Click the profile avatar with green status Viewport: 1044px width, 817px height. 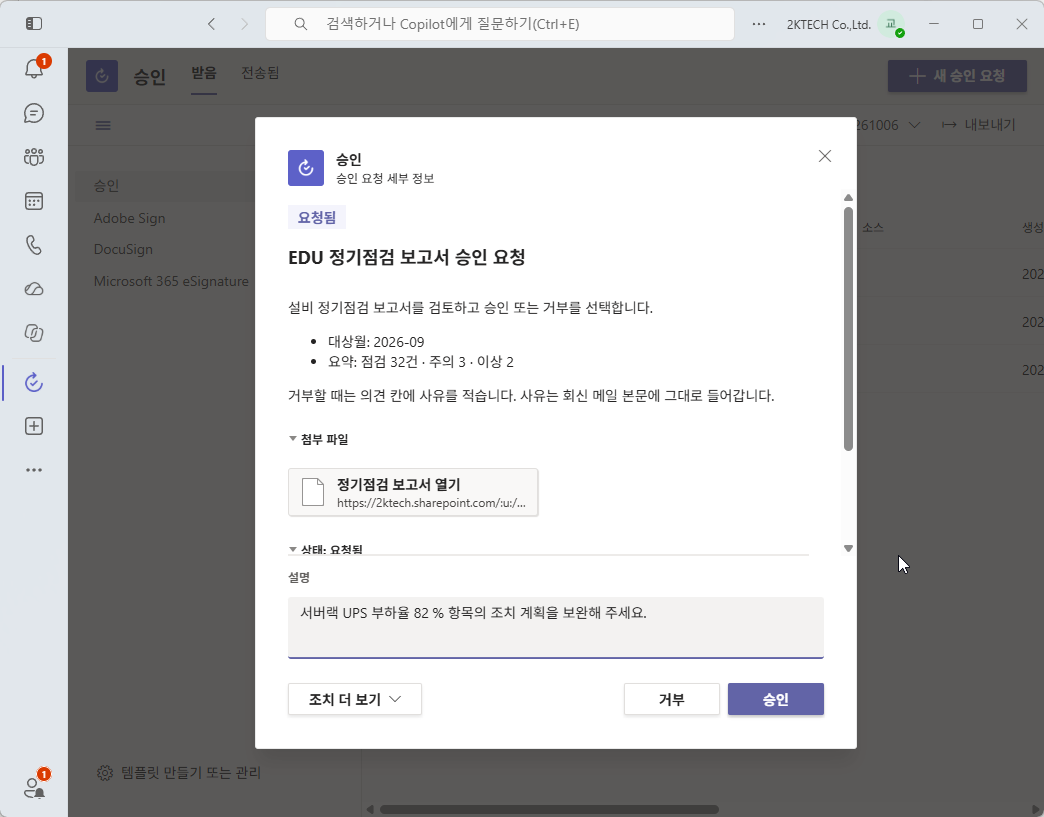[892, 25]
